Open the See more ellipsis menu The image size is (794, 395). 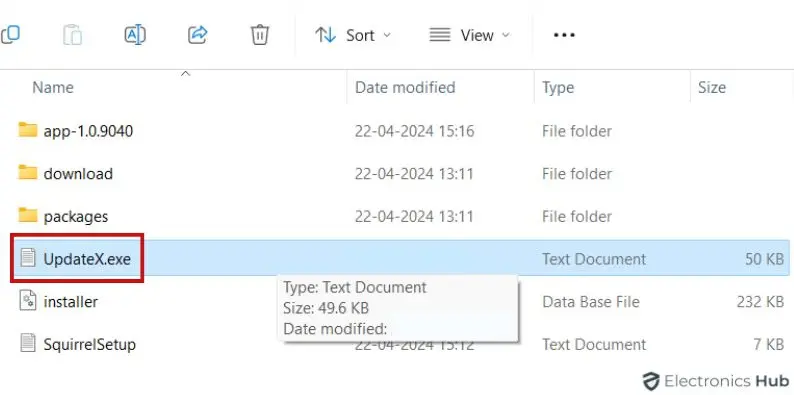[x=564, y=35]
